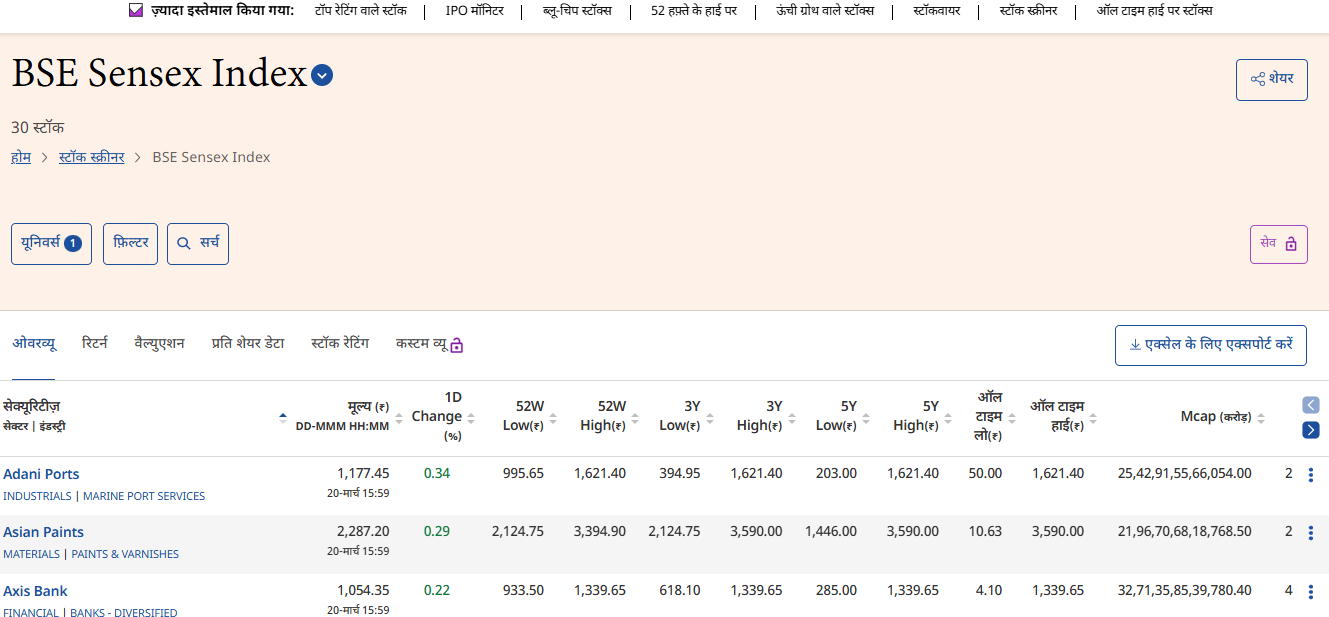1329x617 pixels.
Task: Open the Adani Ports stock link
Action: point(41,474)
